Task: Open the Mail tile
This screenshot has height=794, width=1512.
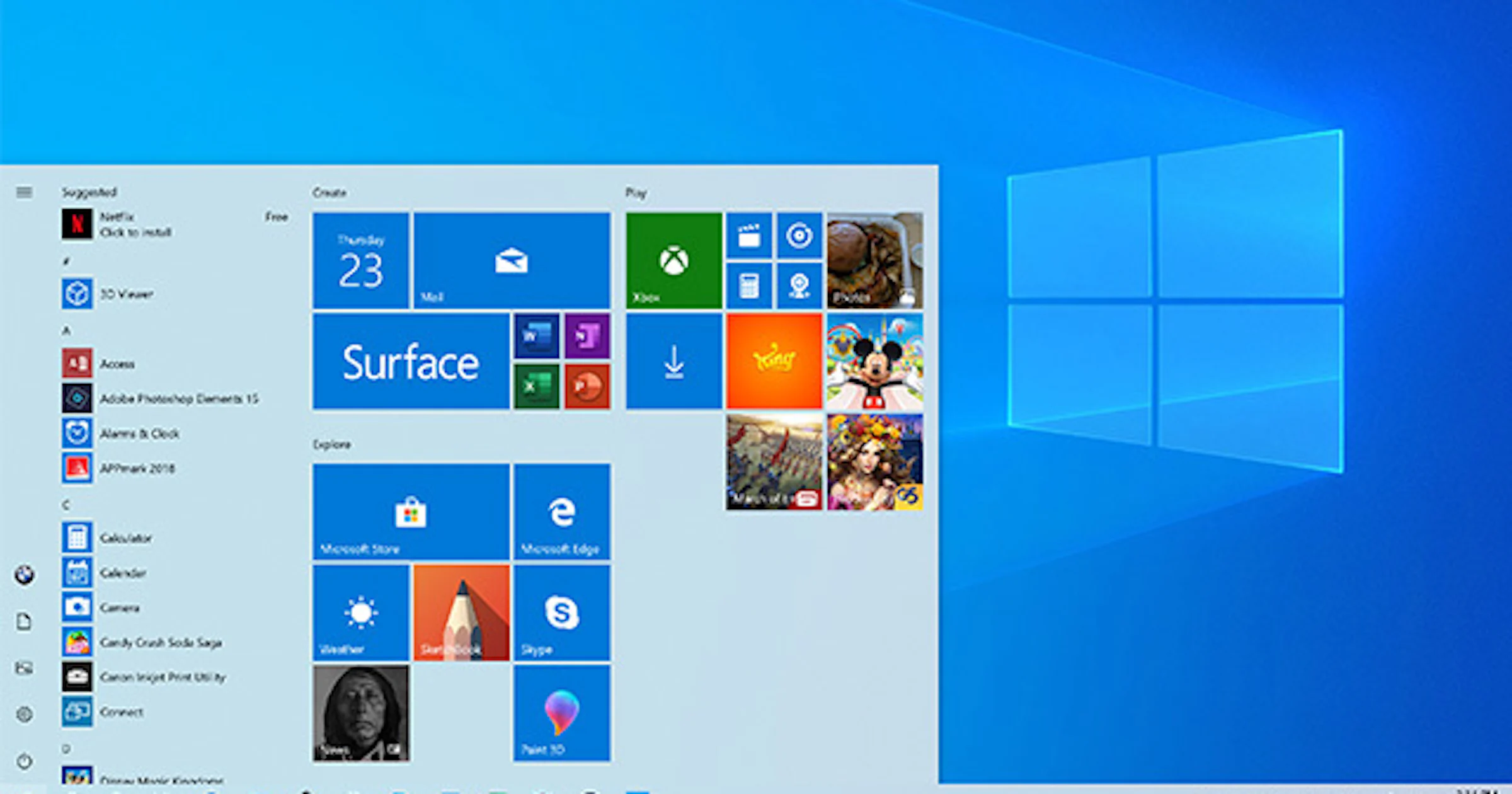Action: pyautogui.click(x=512, y=261)
